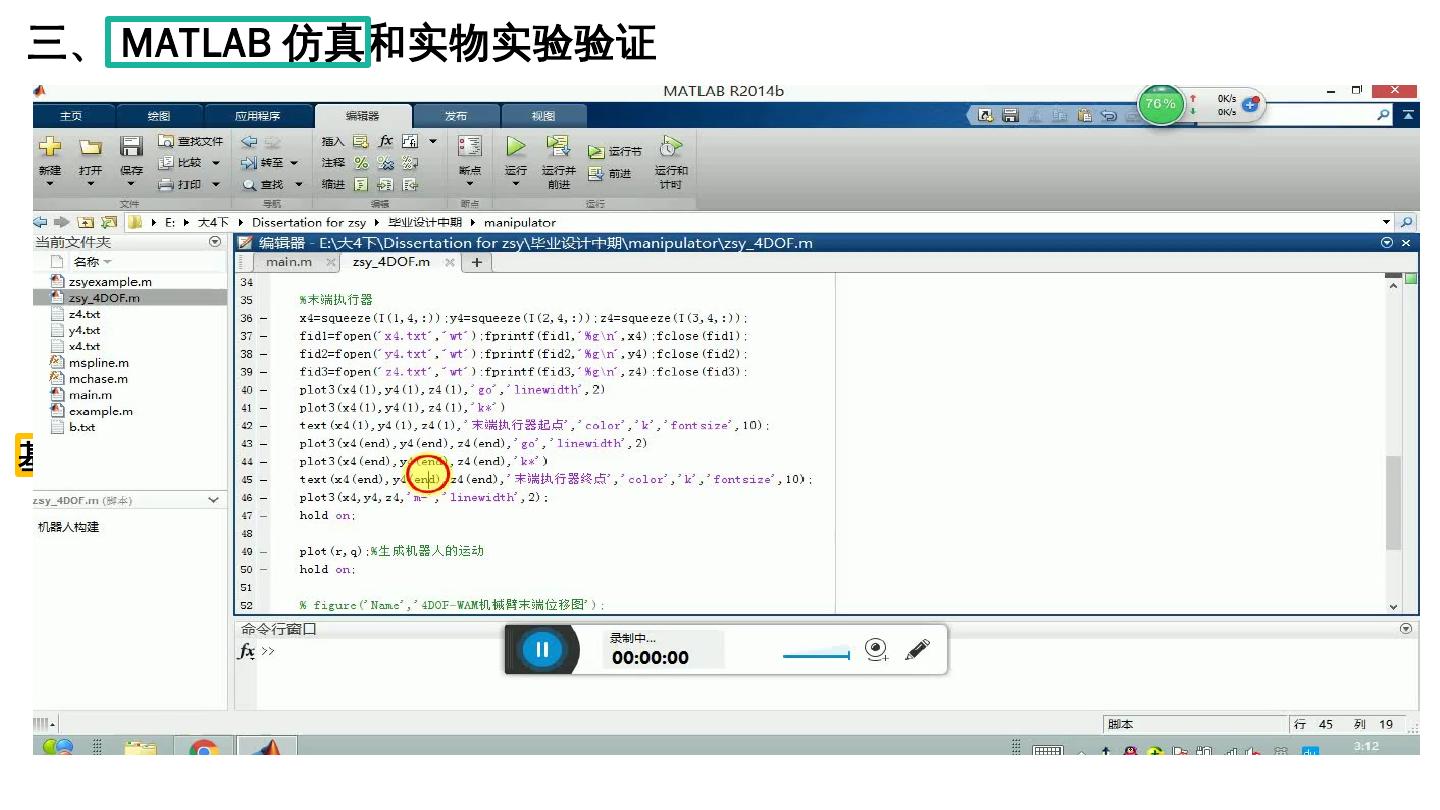Viewport: 1440px width, 810px height.
Task: Click the up-one-folder icon in address bar
Action: pyautogui.click(x=87, y=222)
